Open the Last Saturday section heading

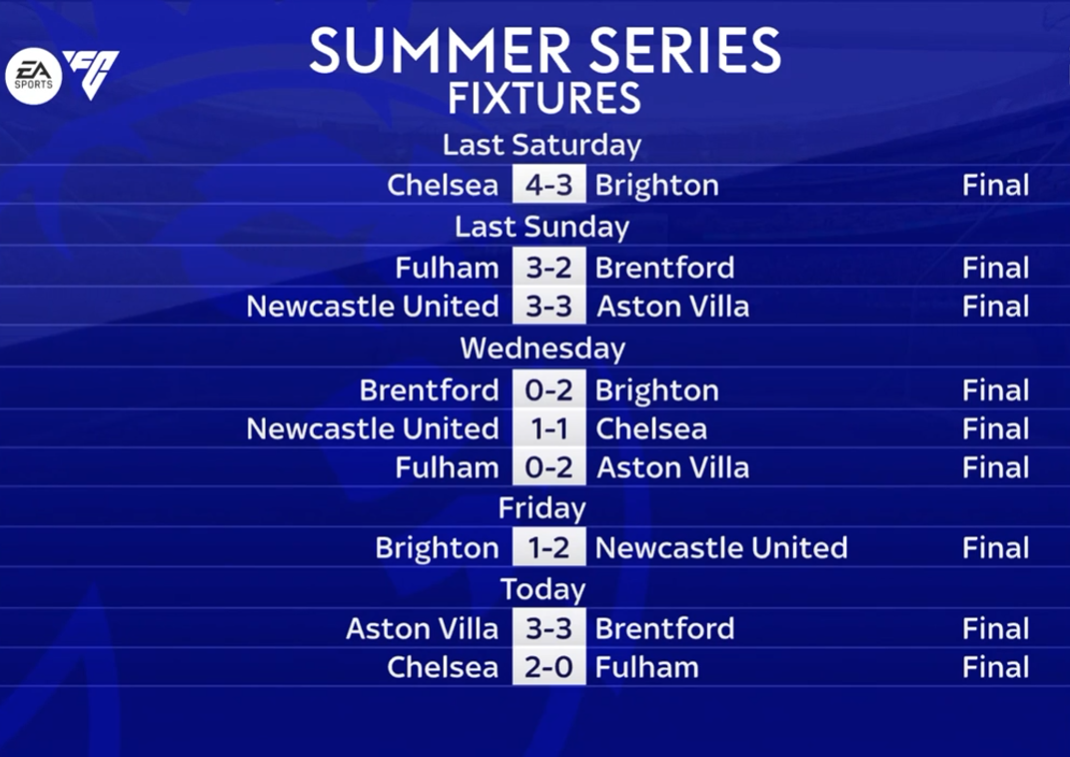[542, 145]
